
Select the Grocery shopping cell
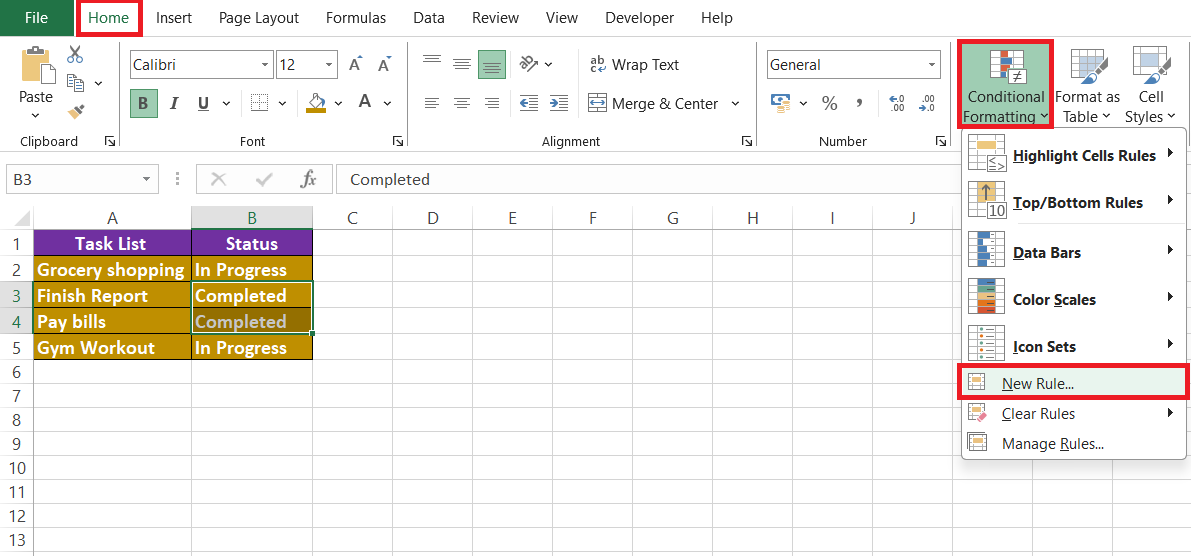[x=112, y=270]
